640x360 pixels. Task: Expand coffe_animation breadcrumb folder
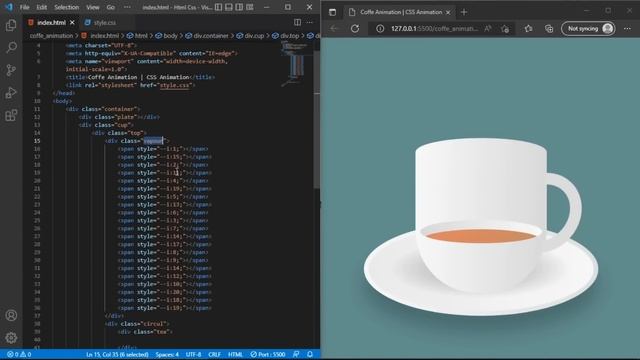(51, 36)
